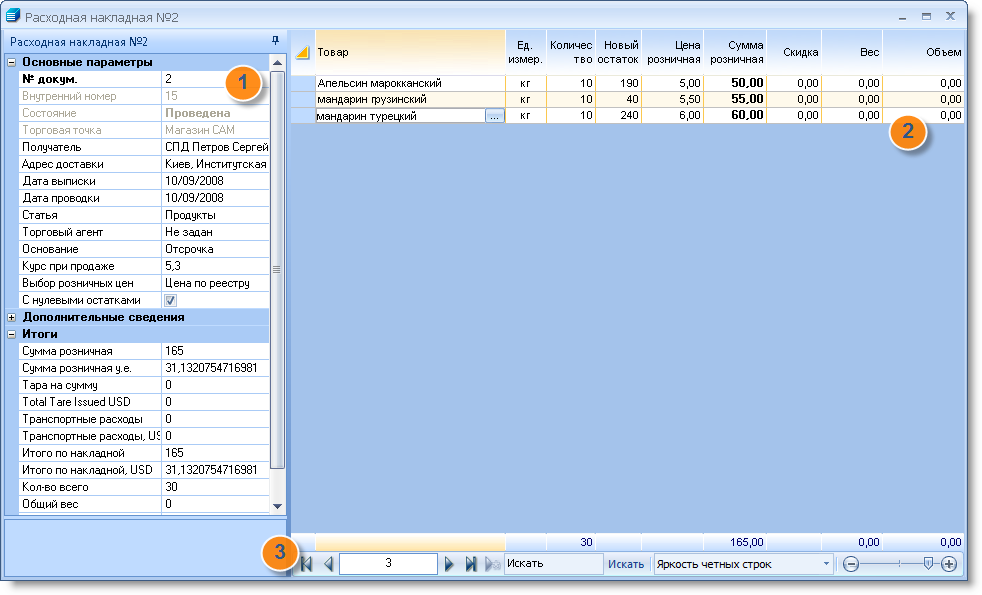This screenshot has width=982, height=595.
Task: Click the Курс при продаже value 5,3
Action: tap(215, 266)
